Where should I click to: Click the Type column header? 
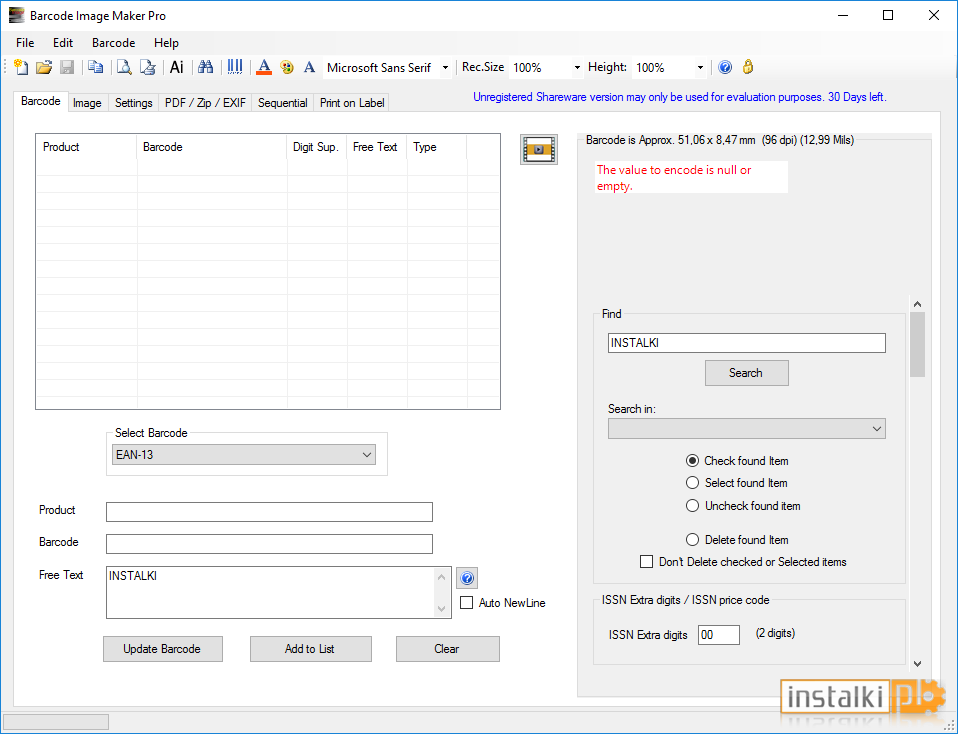436,147
